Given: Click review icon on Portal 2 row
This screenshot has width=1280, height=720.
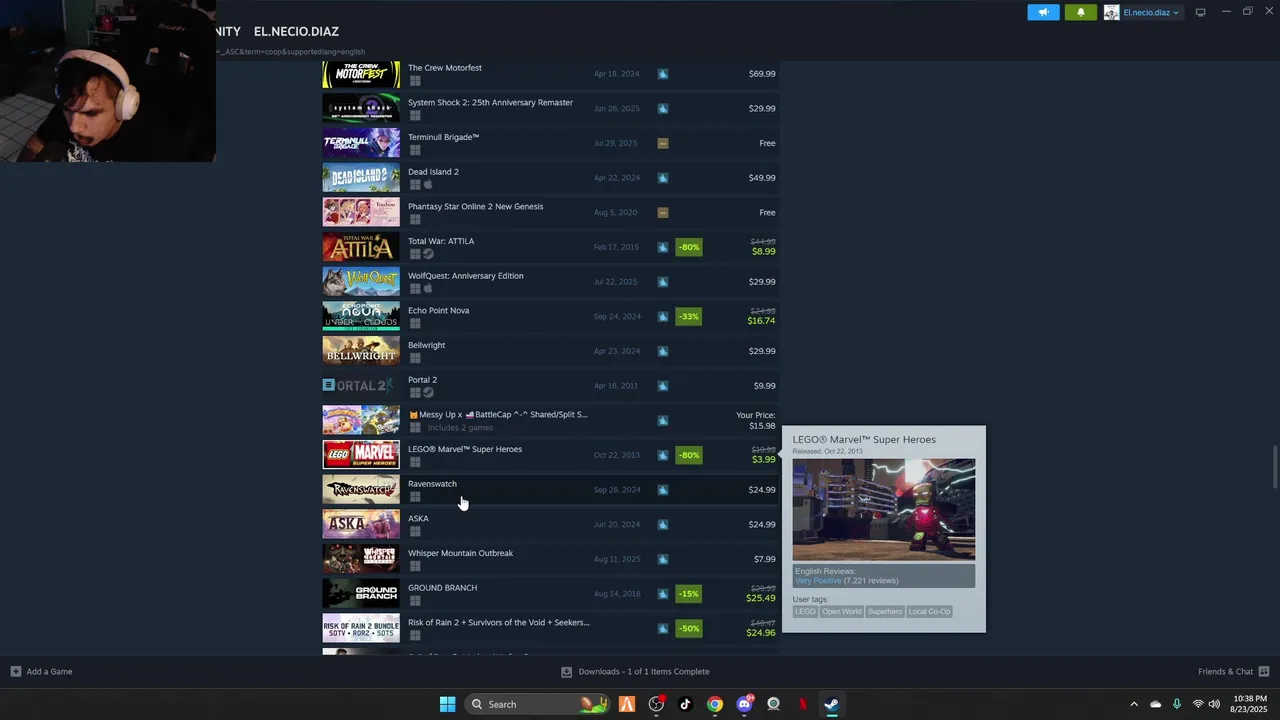Looking at the screenshot, I should point(663,386).
